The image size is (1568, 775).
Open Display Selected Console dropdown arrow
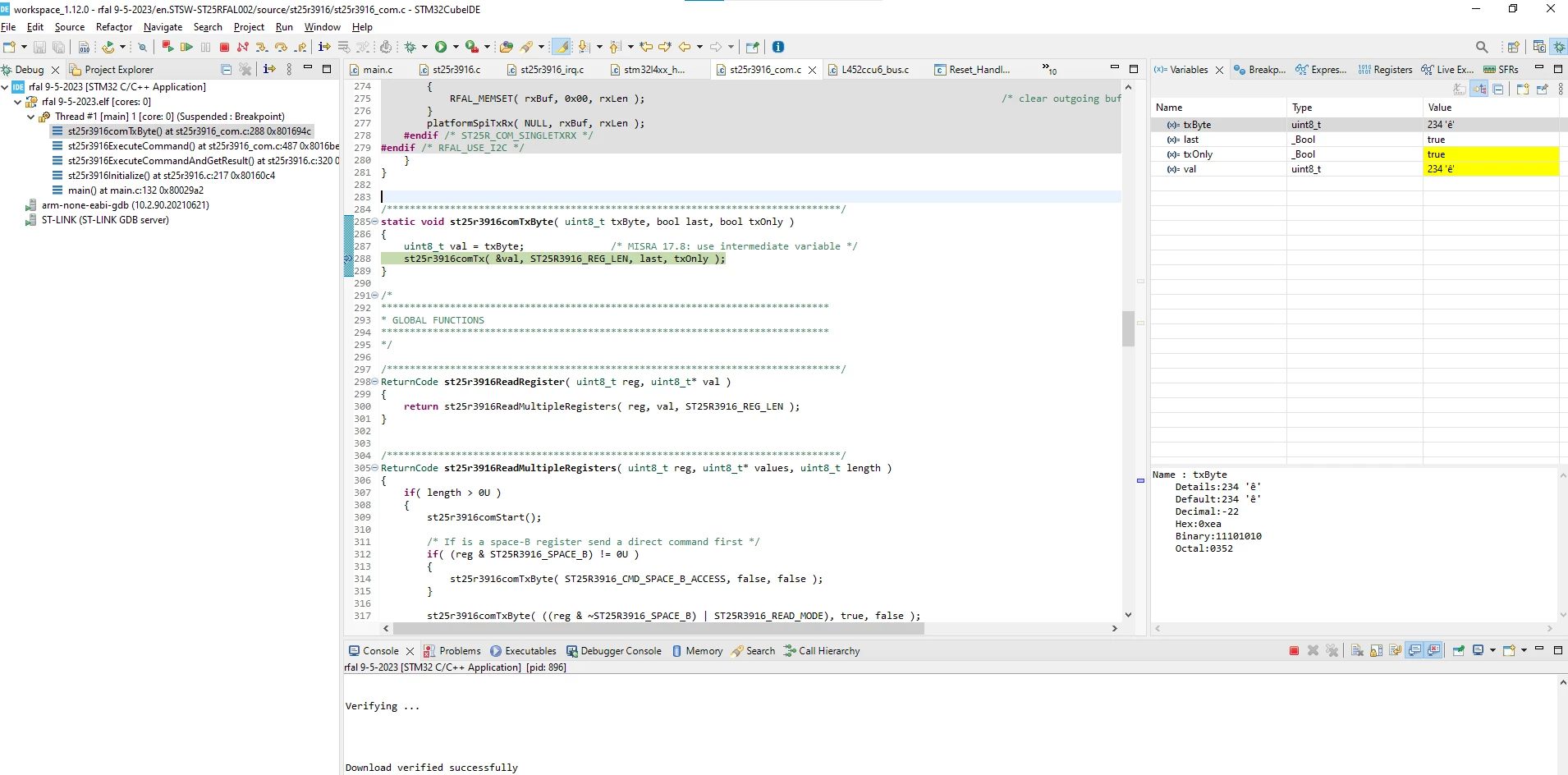(1492, 650)
